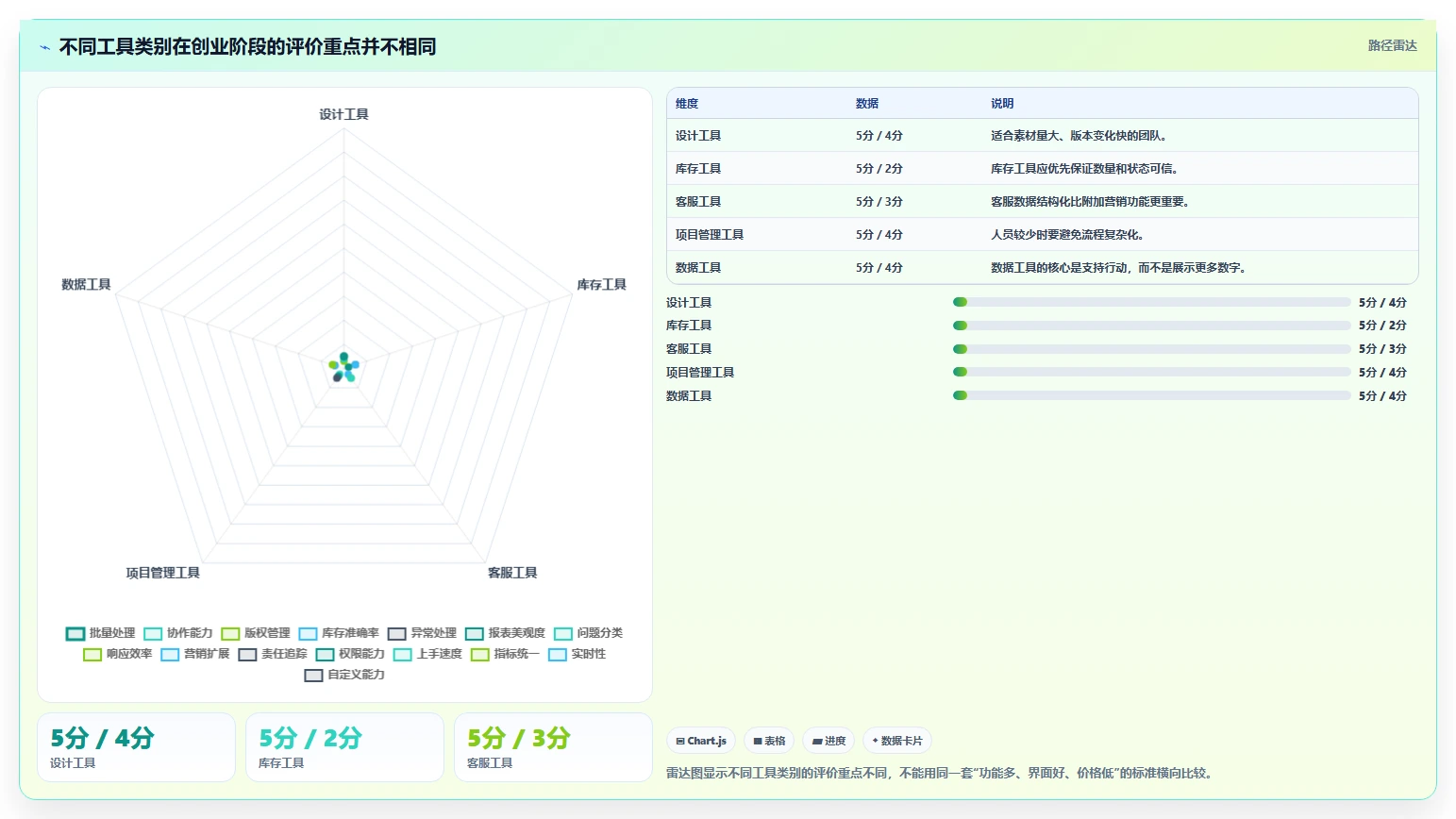Click the 项目管理工具 radar axis label
This screenshot has width=1456, height=819.
click(x=163, y=573)
